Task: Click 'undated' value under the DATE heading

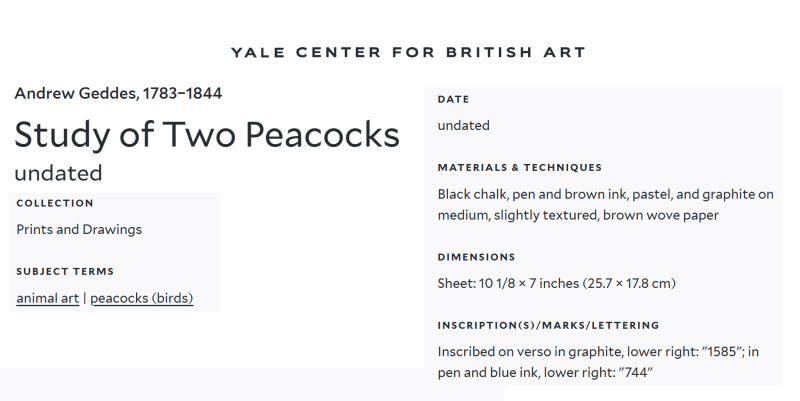Action: click(x=463, y=126)
